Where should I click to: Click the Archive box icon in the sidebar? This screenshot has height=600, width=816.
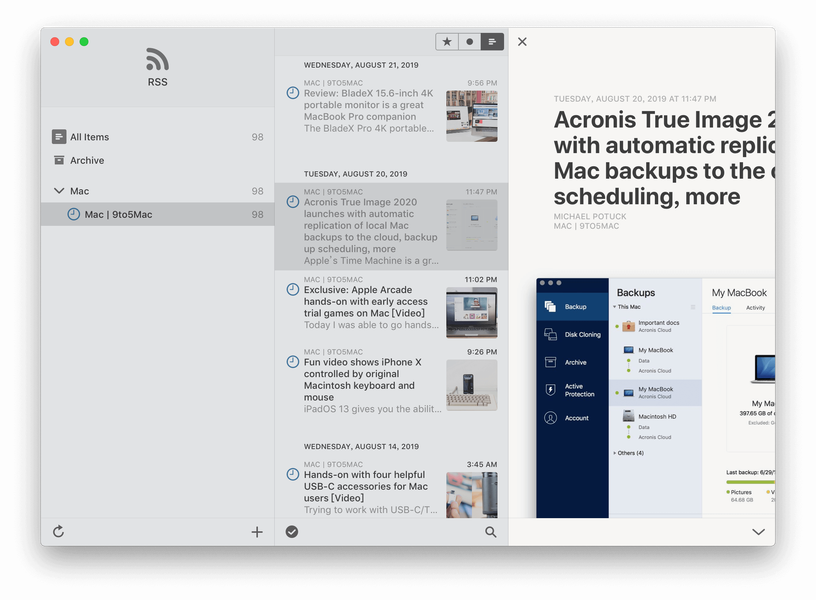(59, 160)
